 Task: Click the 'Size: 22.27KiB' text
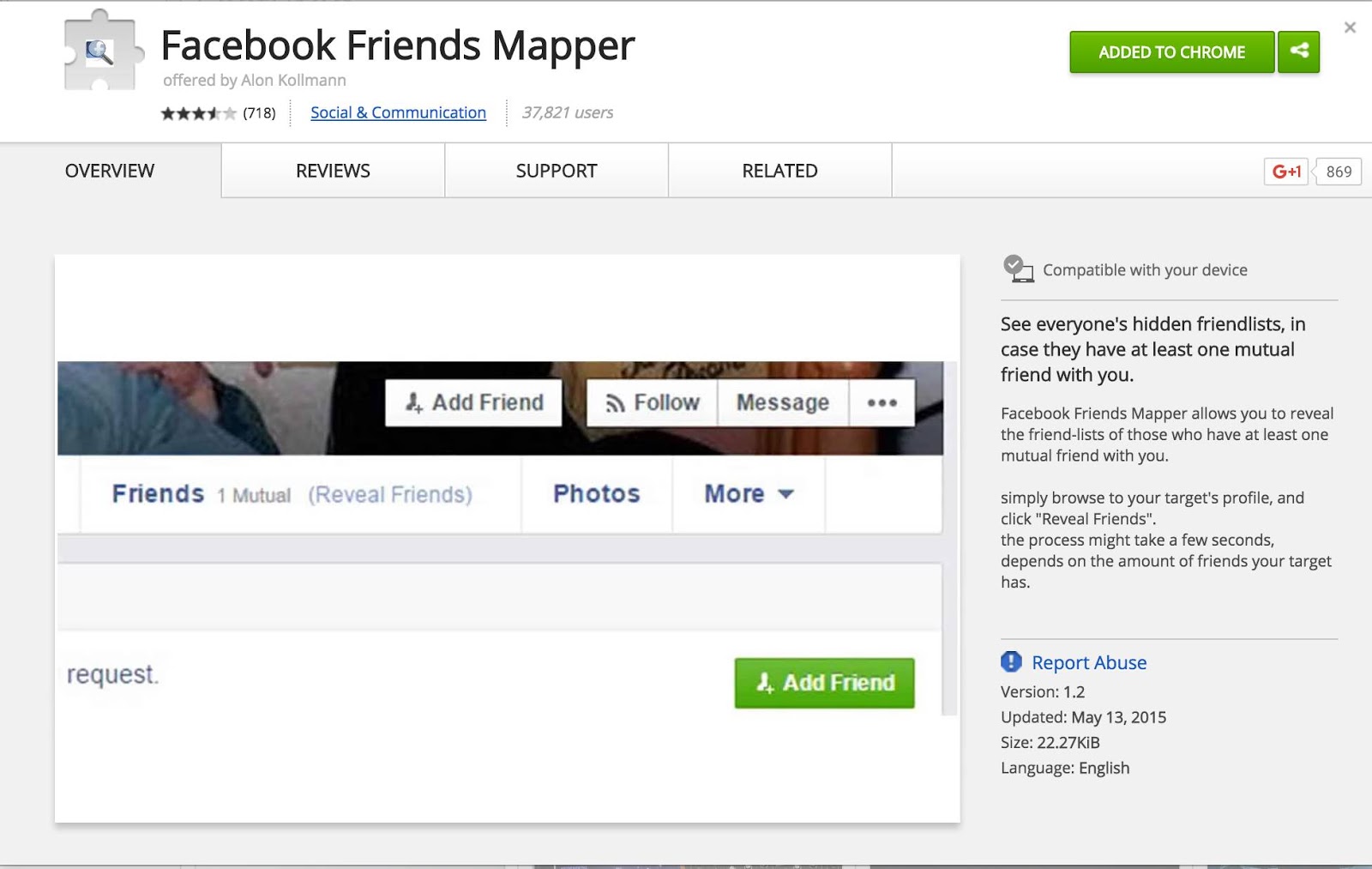[x=1050, y=742]
